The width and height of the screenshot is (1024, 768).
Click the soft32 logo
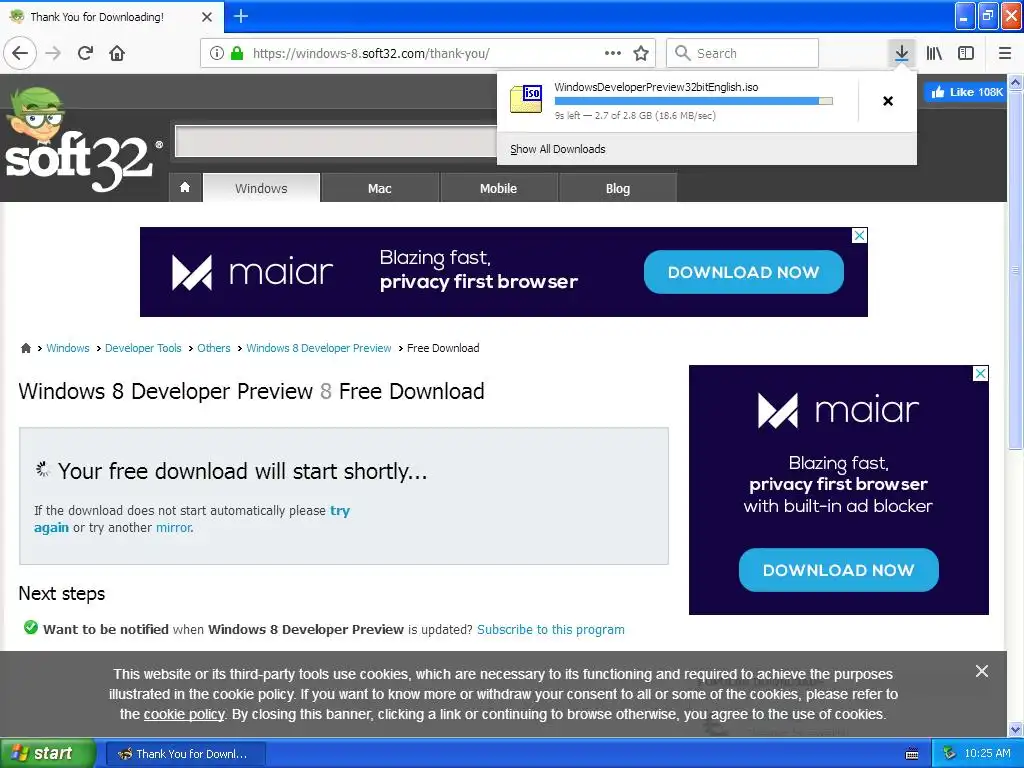click(x=80, y=142)
